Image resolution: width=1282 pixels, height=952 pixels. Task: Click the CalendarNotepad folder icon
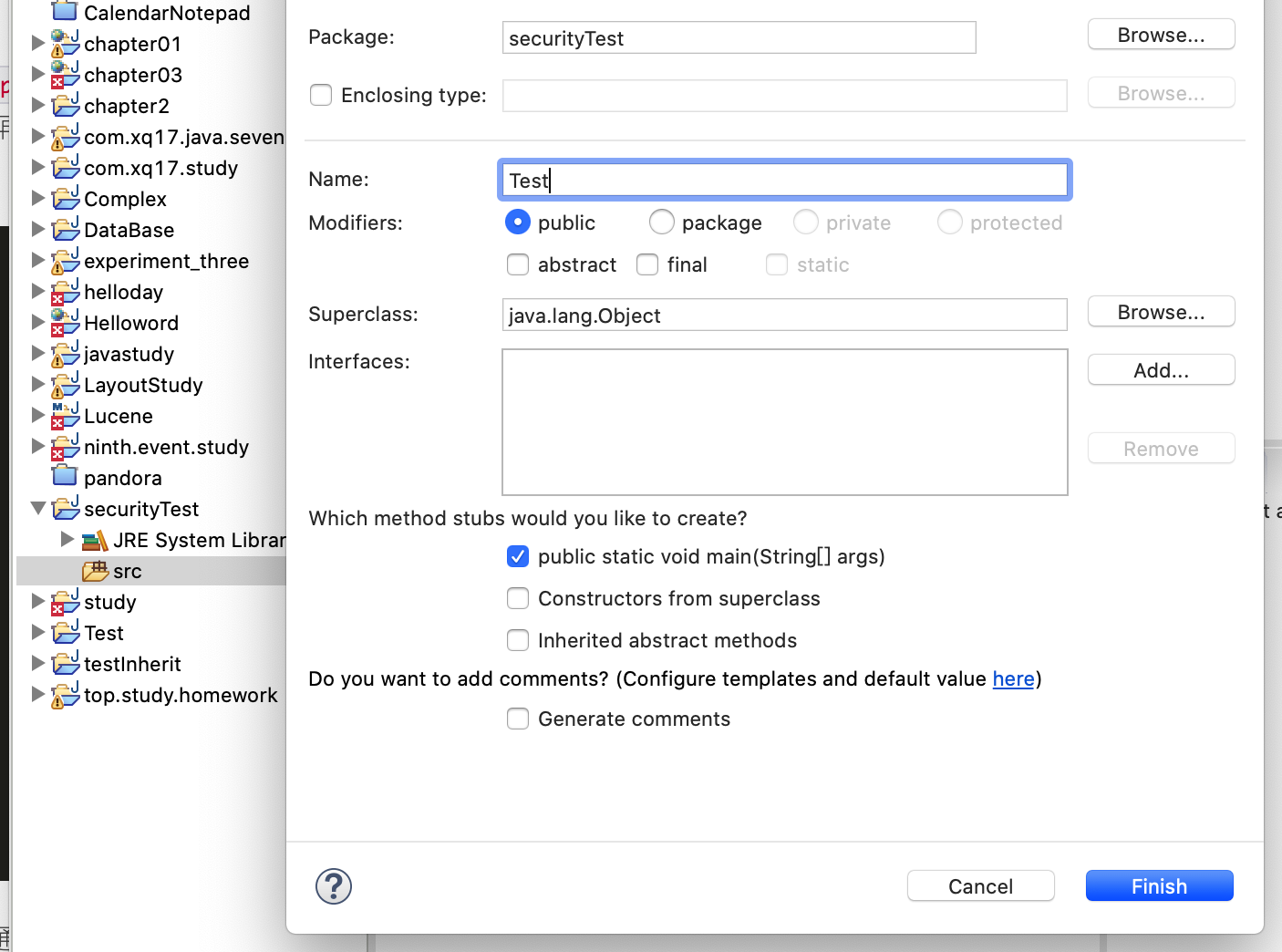click(65, 12)
